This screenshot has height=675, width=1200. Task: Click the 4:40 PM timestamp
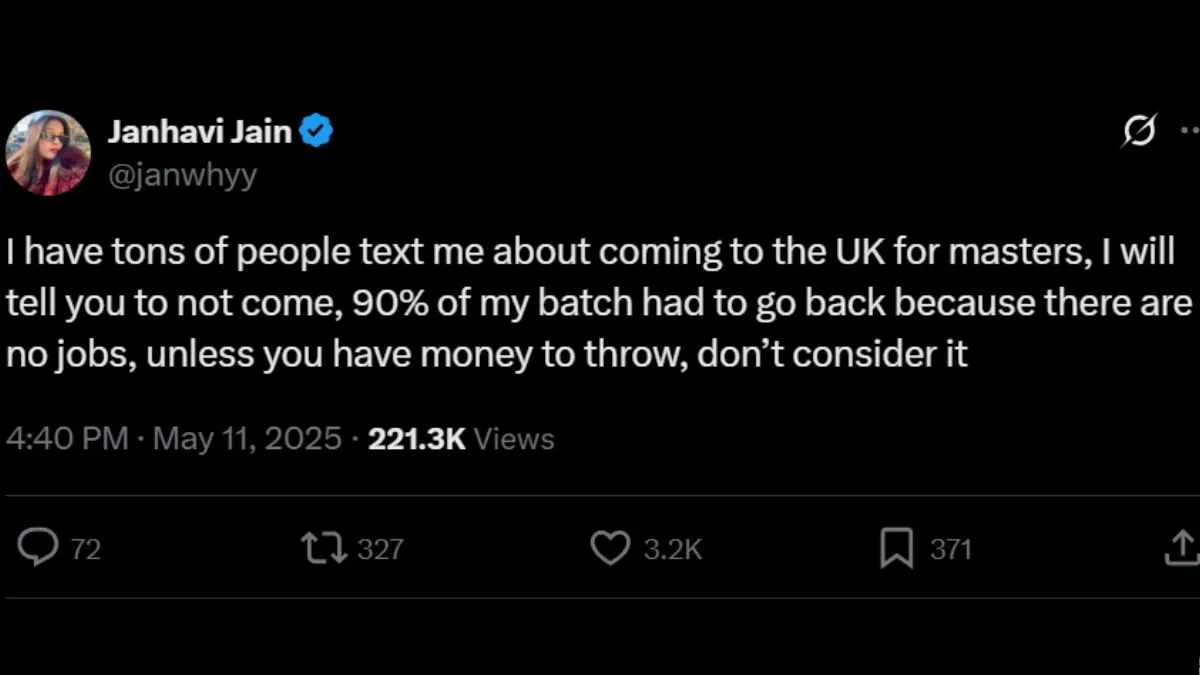(66, 439)
